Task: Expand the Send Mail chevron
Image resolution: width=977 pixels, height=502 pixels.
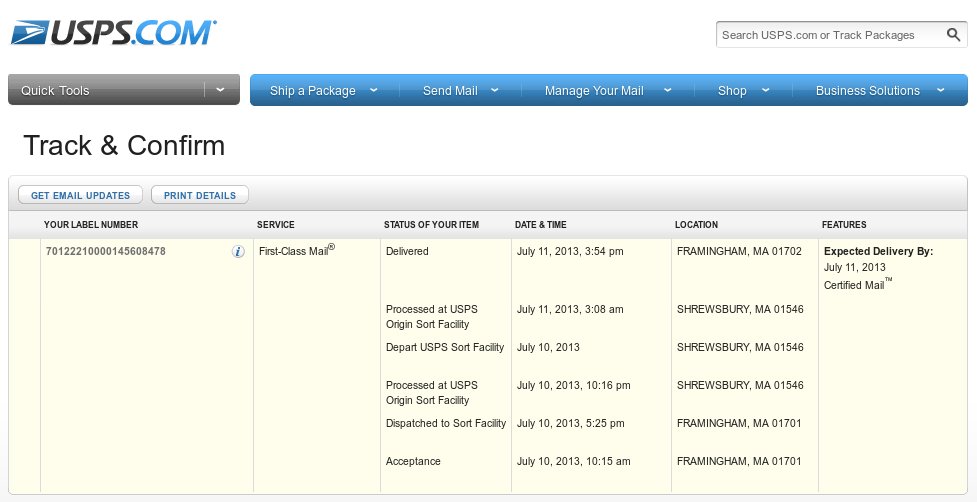Action: point(495,90)
